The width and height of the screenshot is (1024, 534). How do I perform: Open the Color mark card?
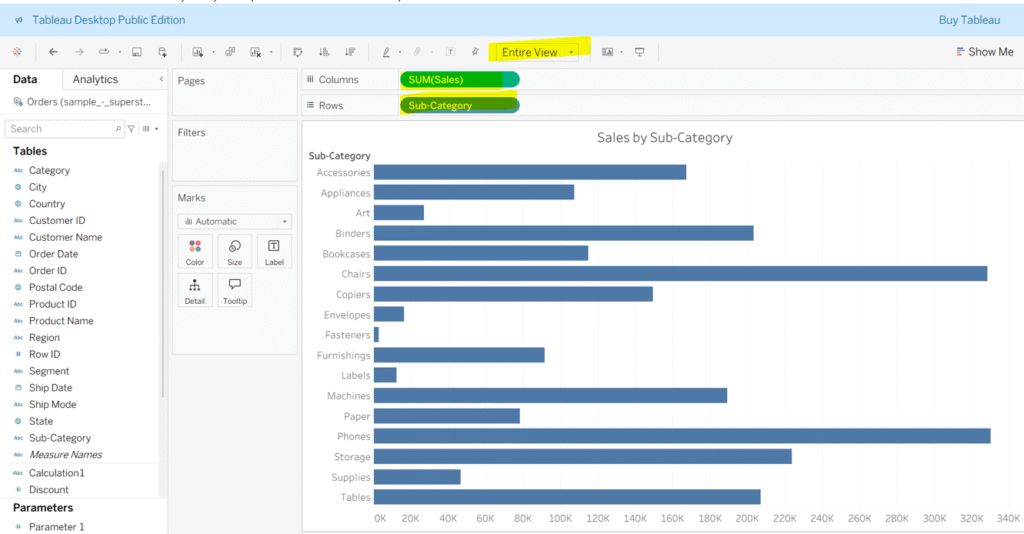(195, 252)
